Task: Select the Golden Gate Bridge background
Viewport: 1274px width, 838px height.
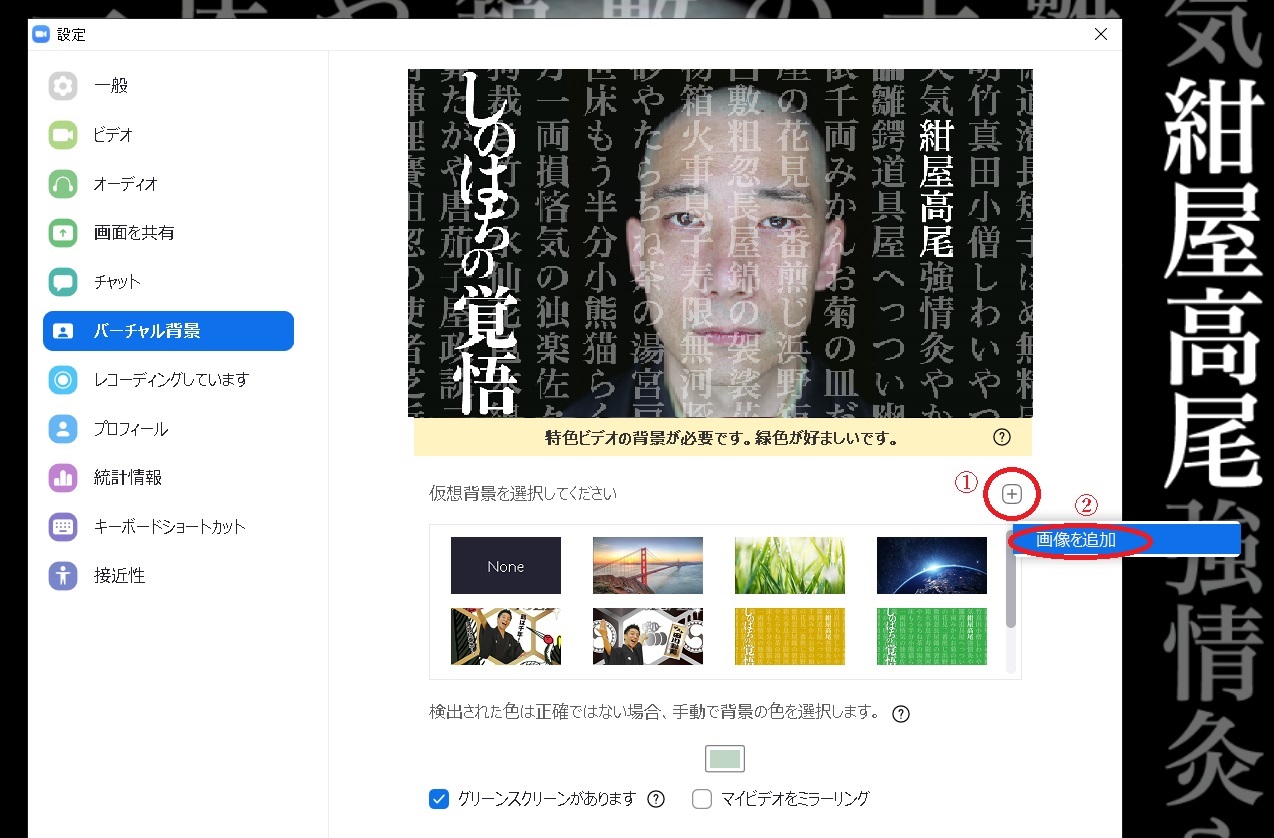Action: (648, 566)
